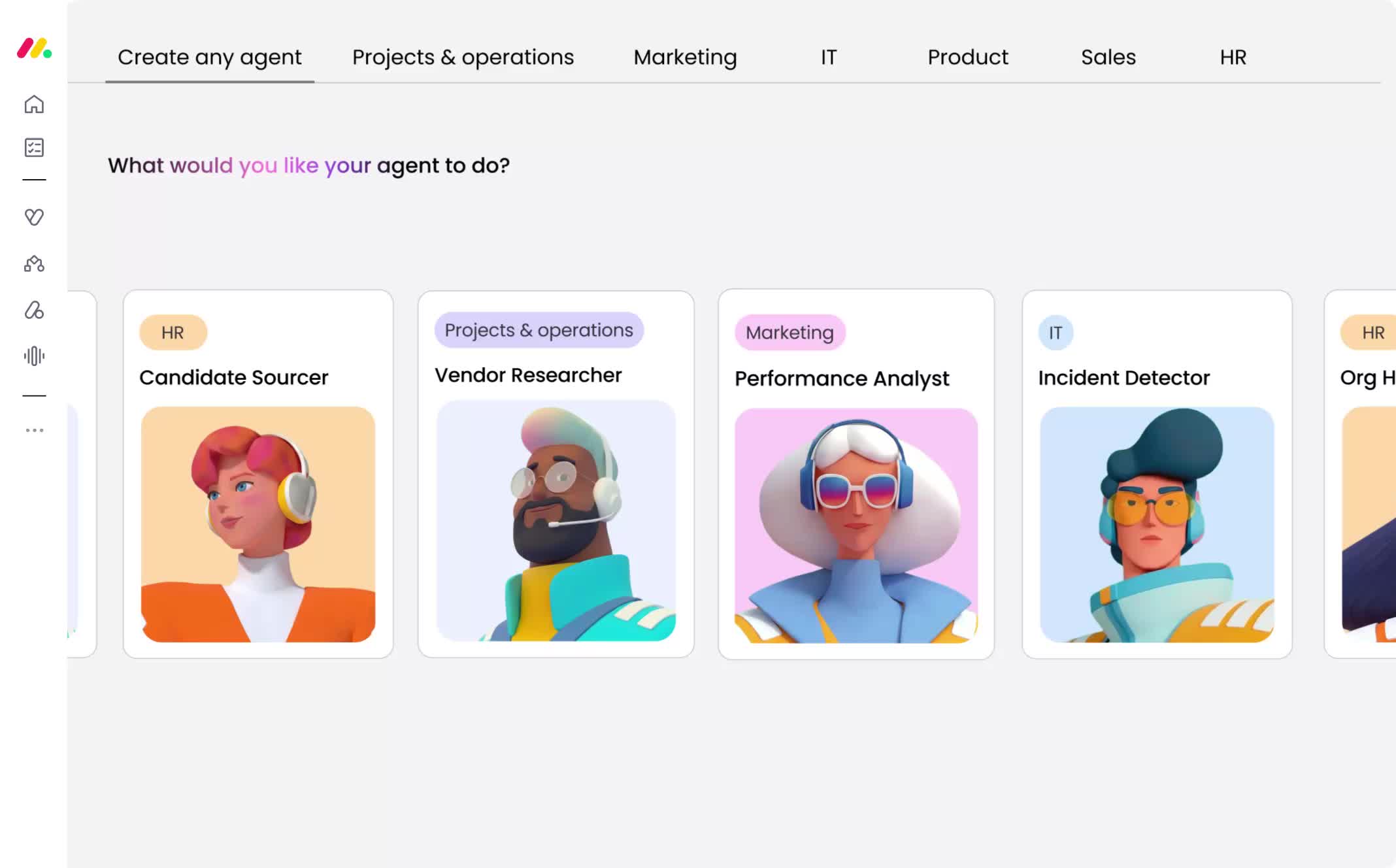This screenshot has width=1396, height=868.
Task: Open the Candidate Sourcer avatar image
Action: tap(258, 524)
